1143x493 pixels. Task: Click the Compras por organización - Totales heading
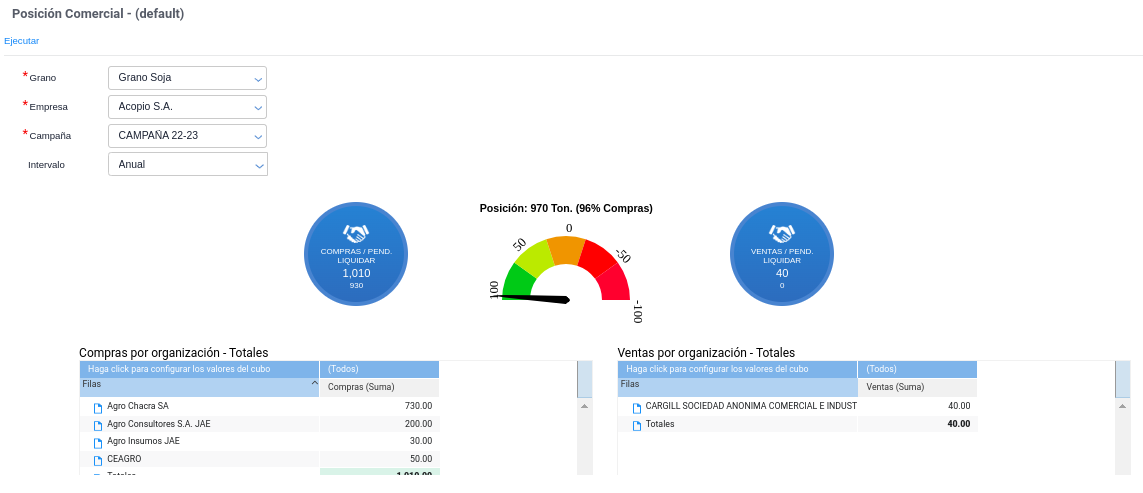tap(173, 353)
